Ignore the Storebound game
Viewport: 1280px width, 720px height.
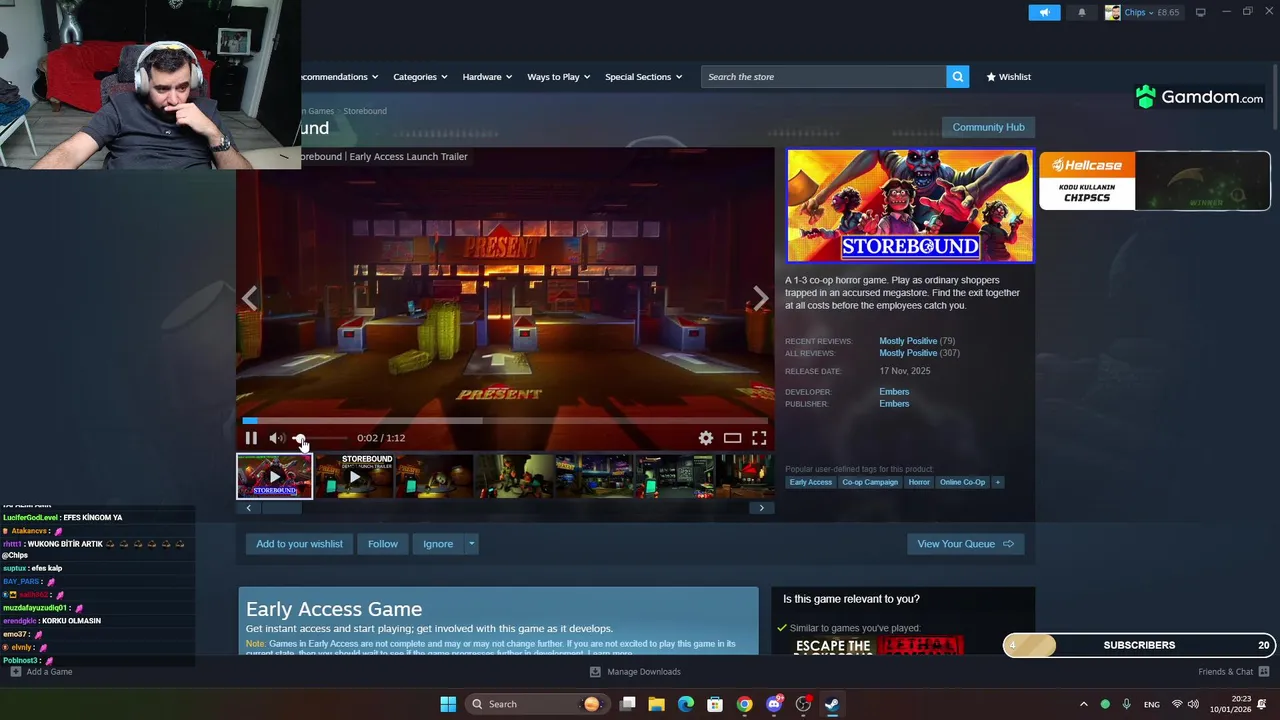(438, 544)
